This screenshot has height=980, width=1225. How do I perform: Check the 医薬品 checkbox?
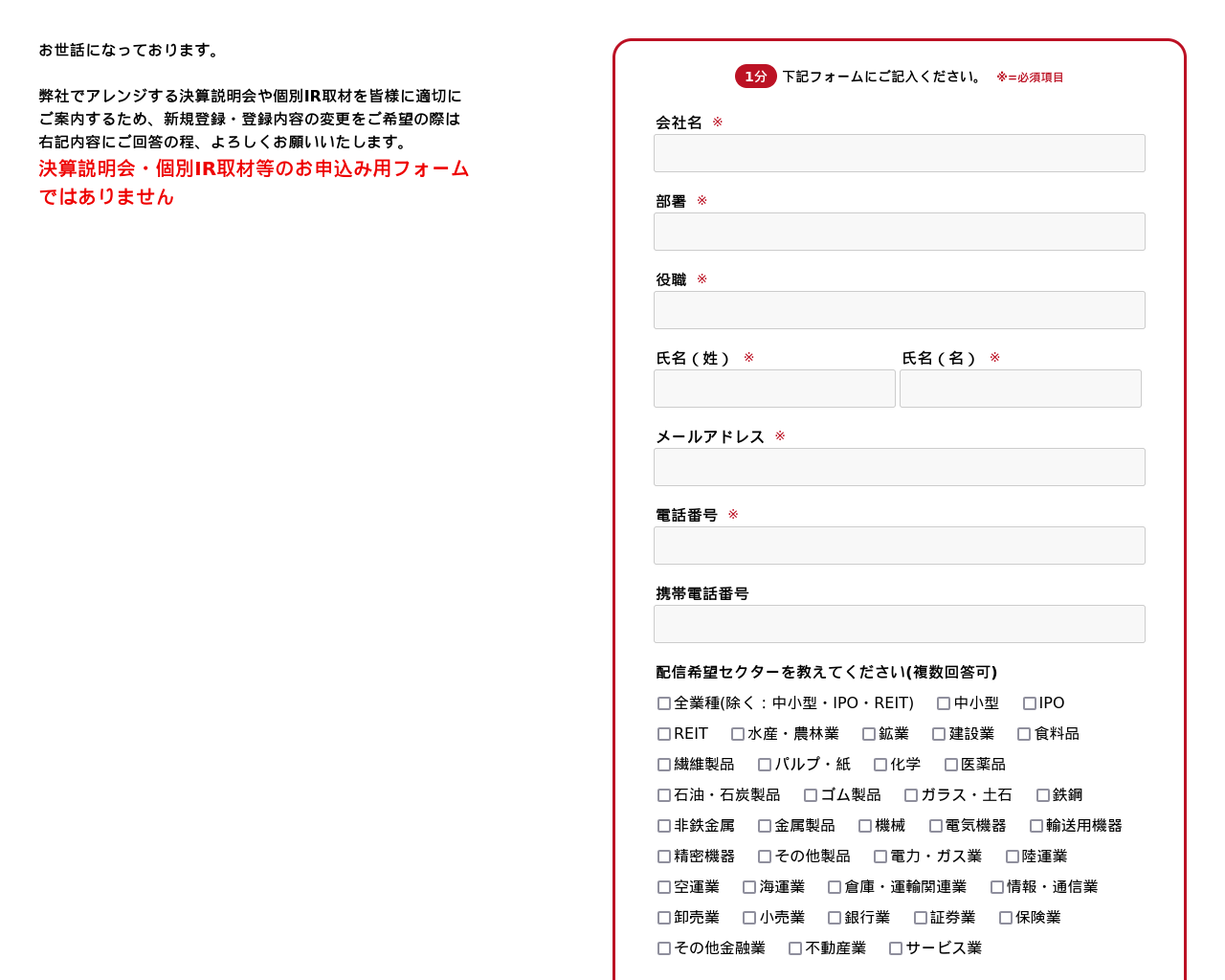(x=951, y=765)
